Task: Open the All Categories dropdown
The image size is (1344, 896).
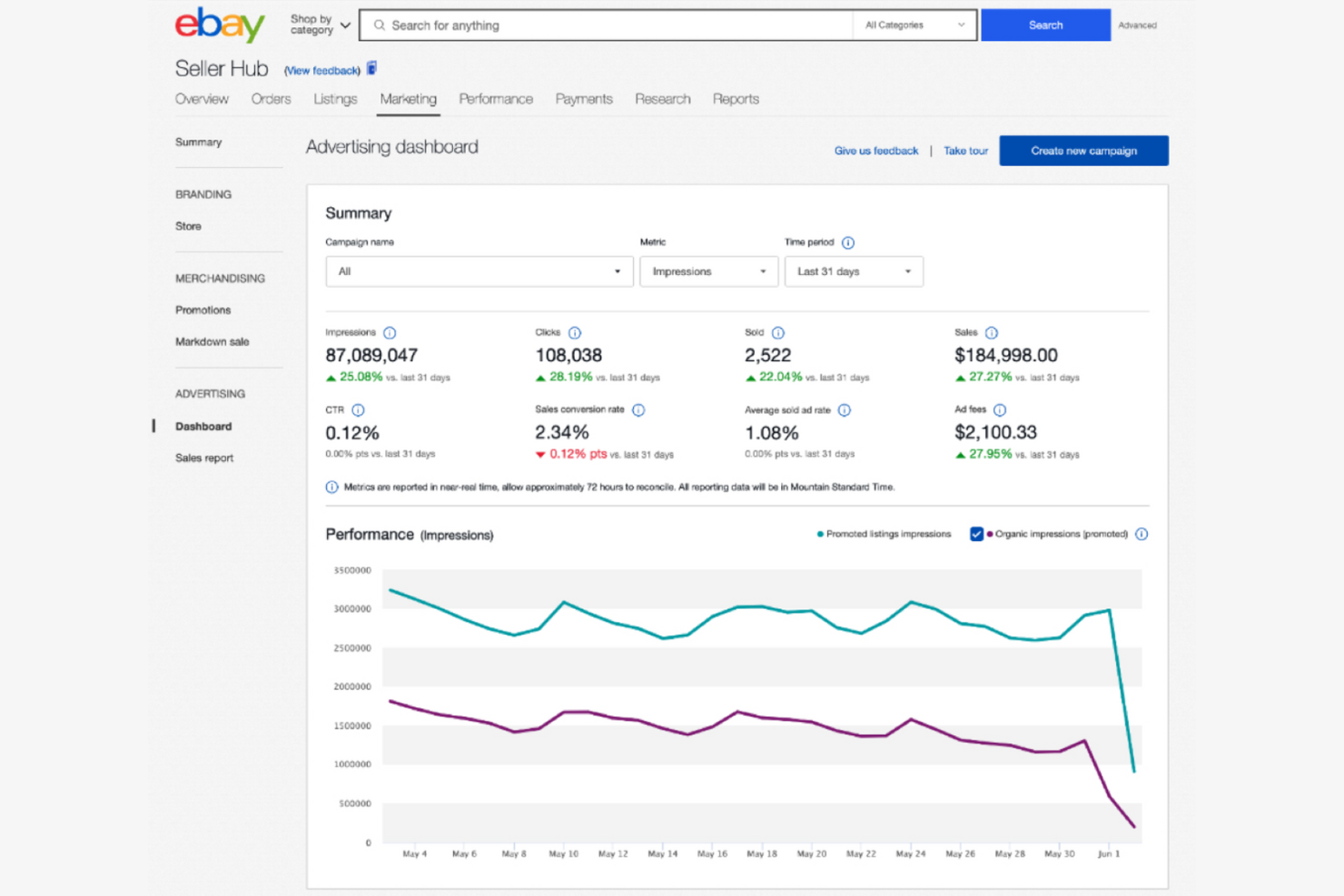Action: pos(914,25)
